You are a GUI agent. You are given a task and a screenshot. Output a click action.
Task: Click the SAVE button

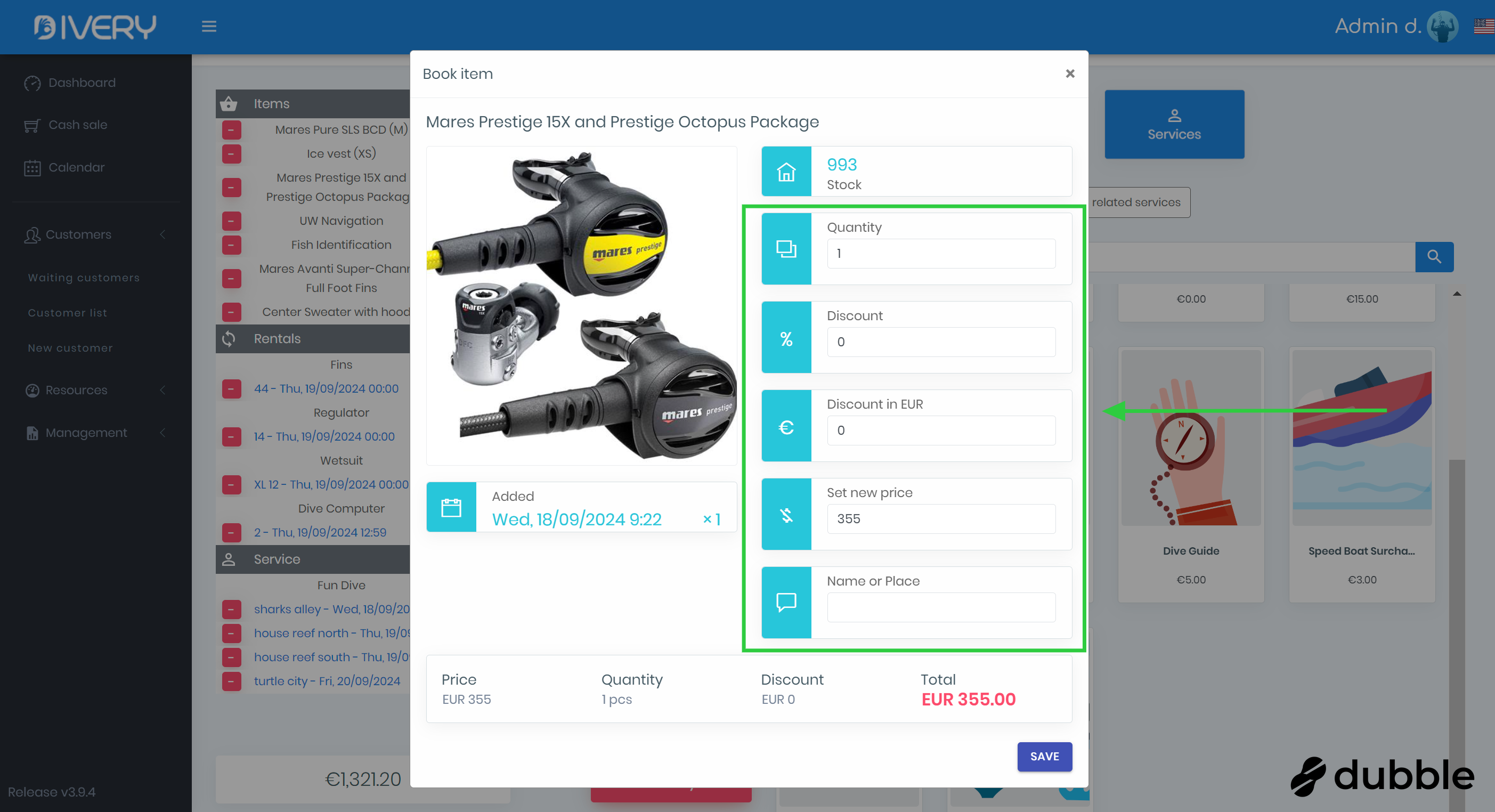(1044, 756)
